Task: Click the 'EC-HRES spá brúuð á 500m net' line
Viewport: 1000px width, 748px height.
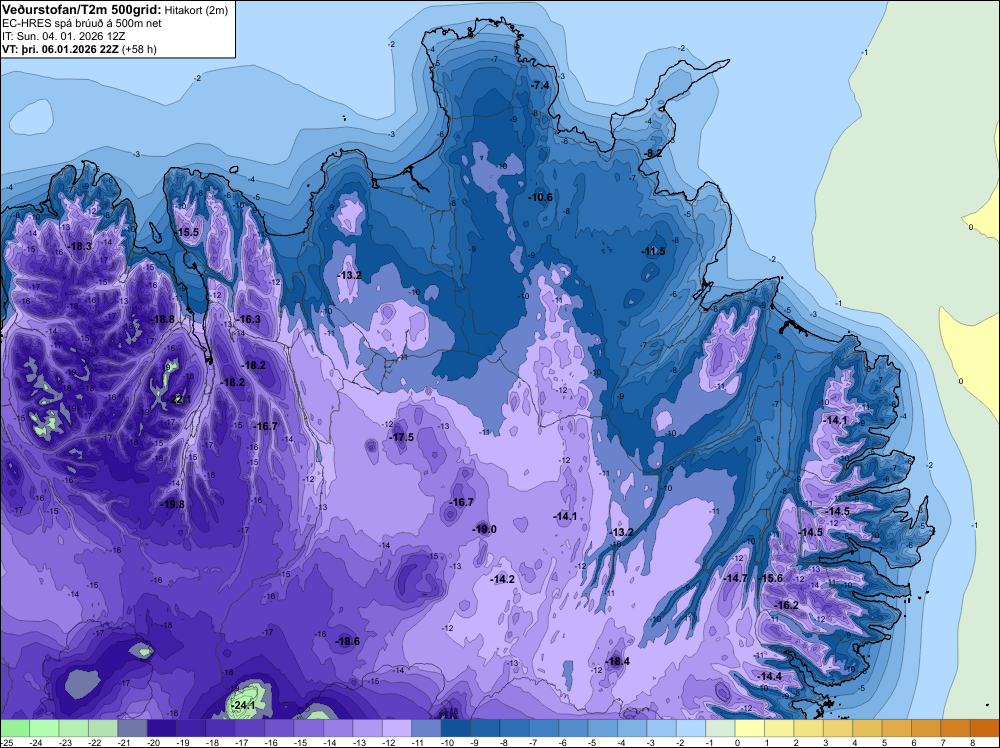Action: [x=82, y=23]
